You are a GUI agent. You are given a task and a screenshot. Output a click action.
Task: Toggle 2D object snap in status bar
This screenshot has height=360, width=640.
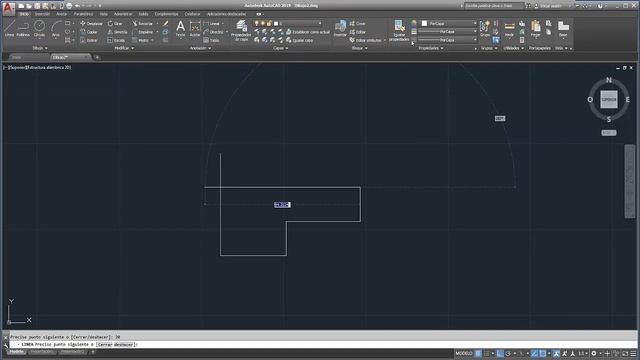pyautogui.click(x=543, y=353)
